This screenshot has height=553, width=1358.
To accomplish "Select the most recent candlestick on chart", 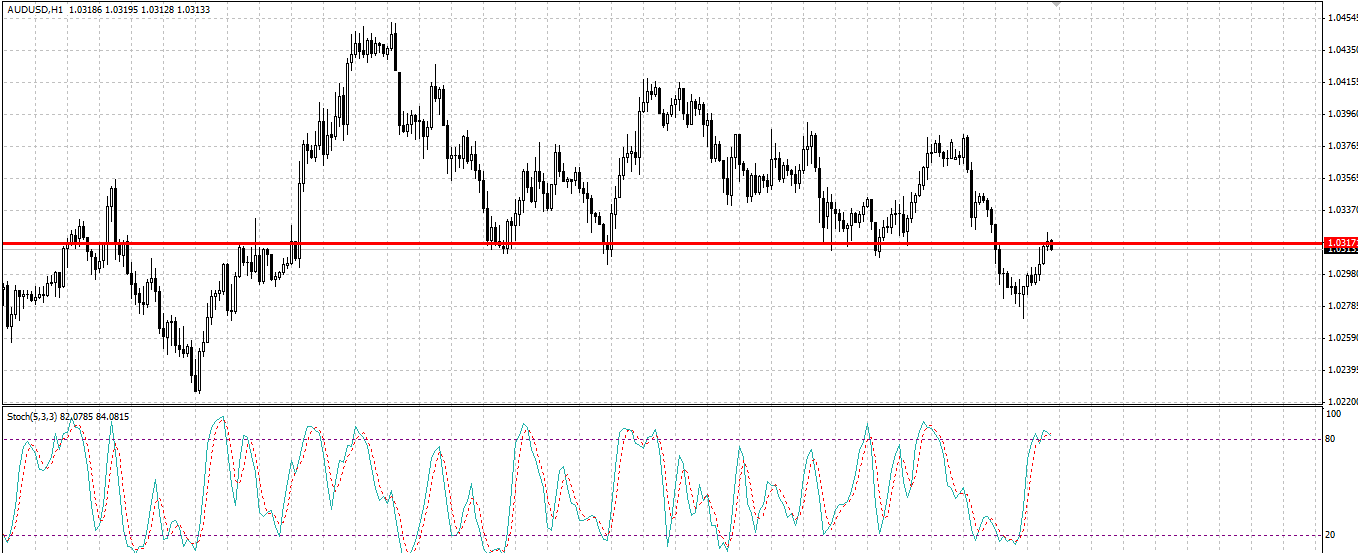I will (x=1051, y=243).
